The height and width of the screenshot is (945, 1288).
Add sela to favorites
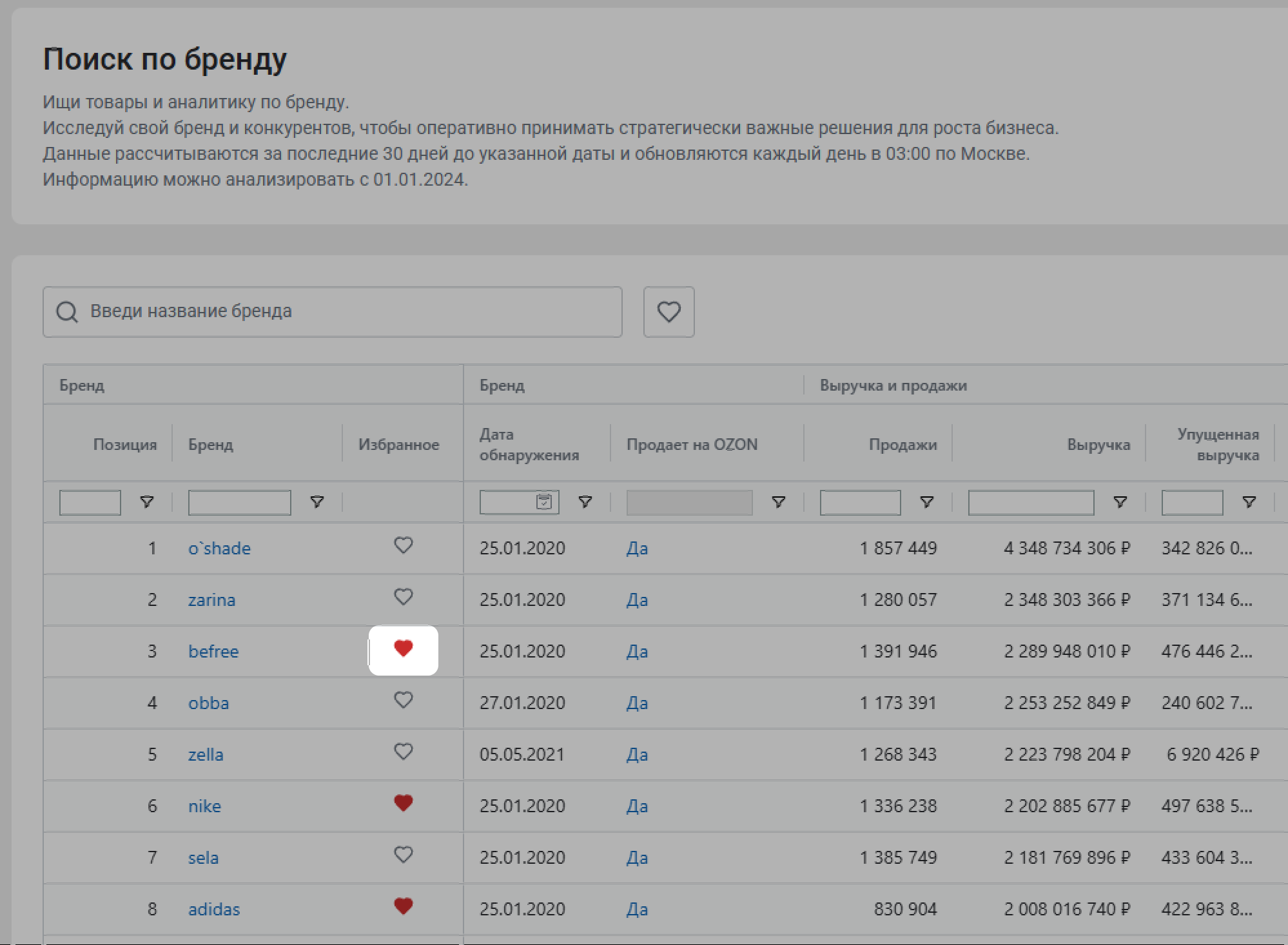[x=404, y=855]
